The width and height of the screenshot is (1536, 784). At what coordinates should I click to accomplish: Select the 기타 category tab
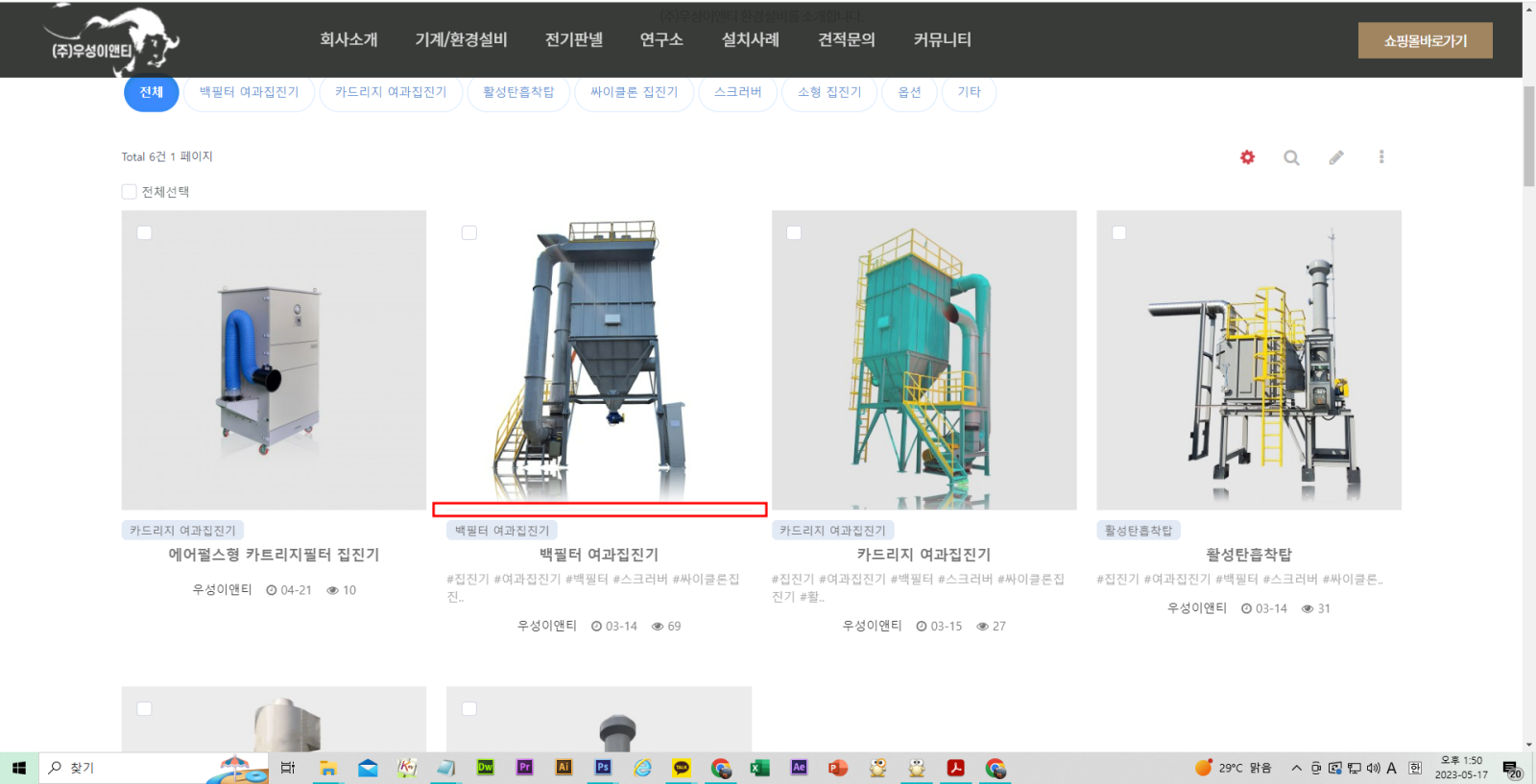(x=970, y=93)
